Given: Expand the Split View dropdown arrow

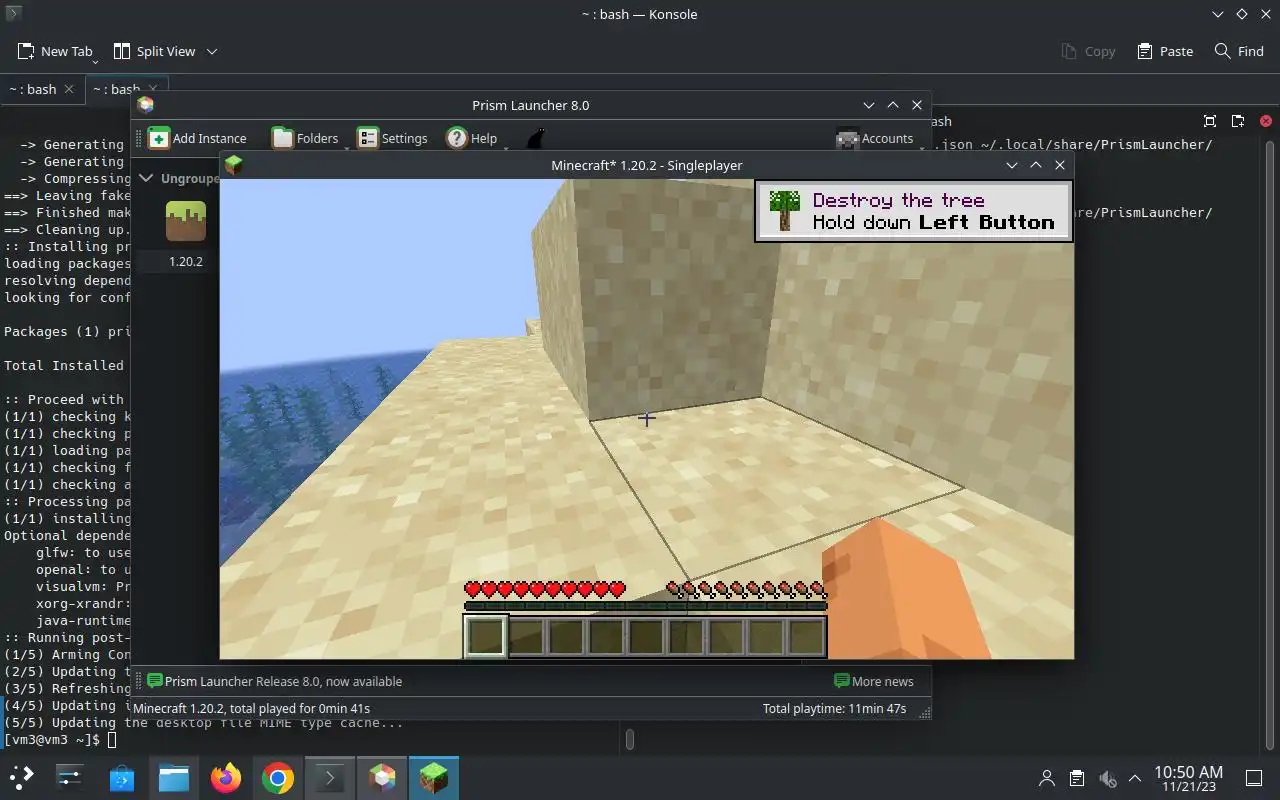Looking at the screenshot, I should click(x=211, y=51).
